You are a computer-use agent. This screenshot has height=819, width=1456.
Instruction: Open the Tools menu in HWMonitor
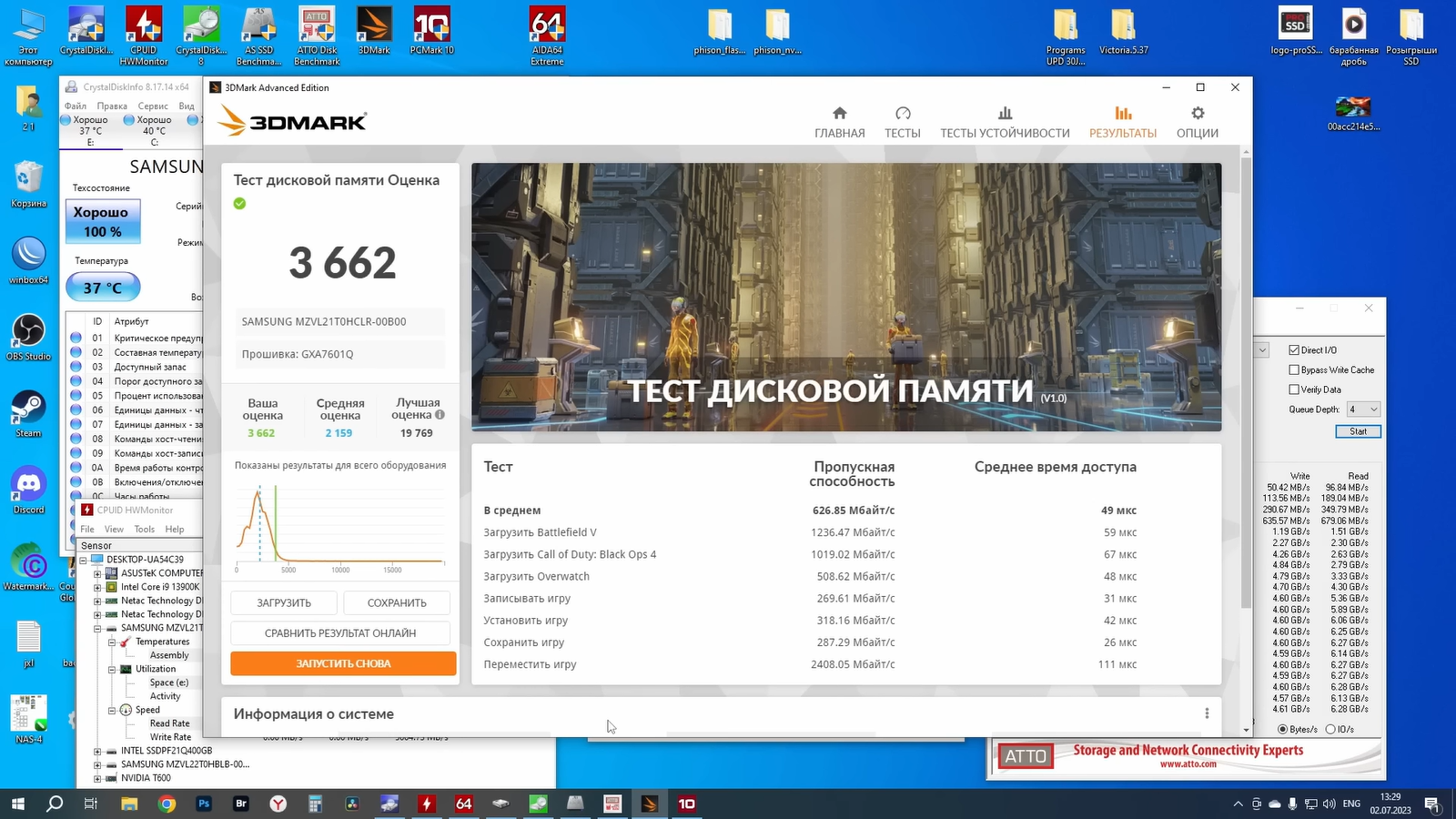pos(144,530)
